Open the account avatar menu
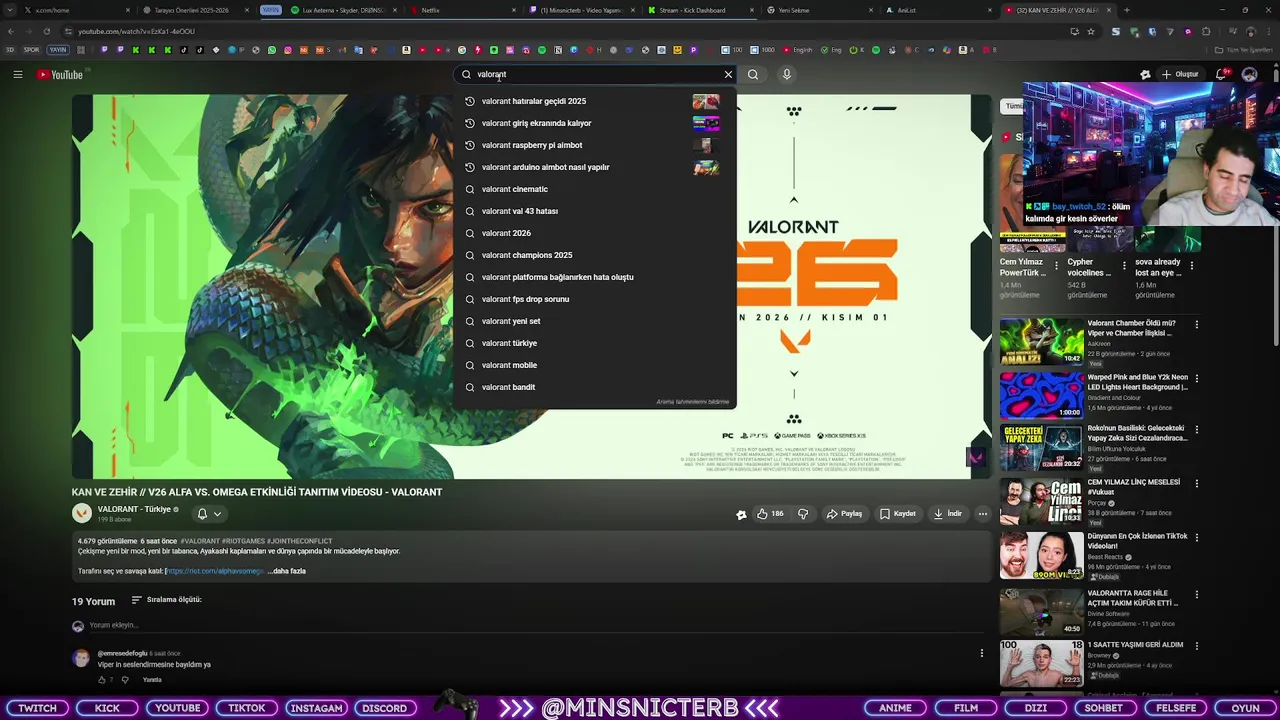1280x720 pixels. pos(1249,74)
